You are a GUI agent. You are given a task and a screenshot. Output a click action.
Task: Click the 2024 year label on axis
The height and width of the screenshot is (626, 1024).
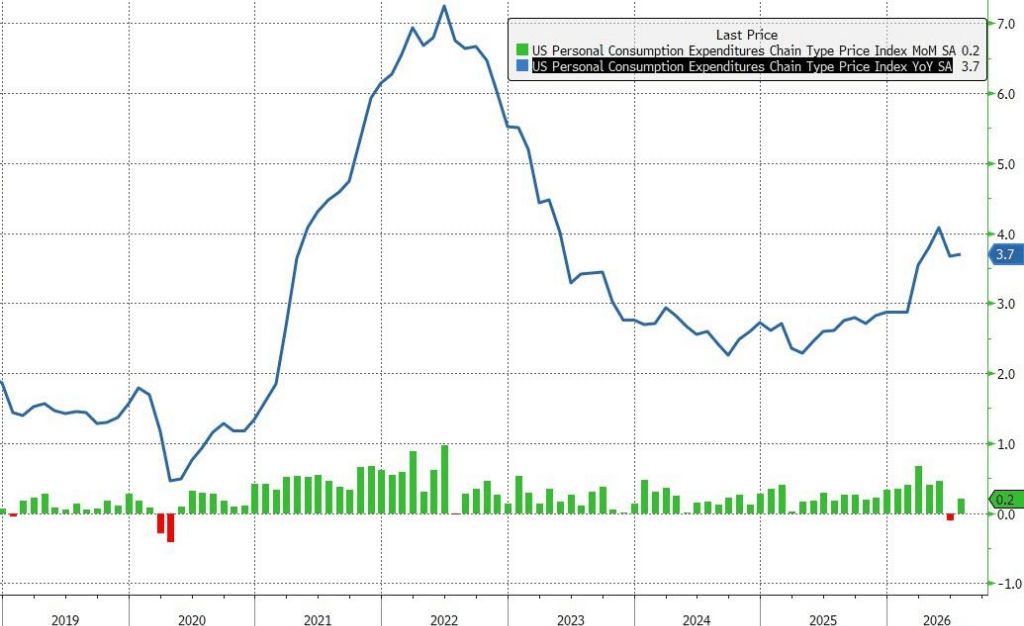point(696,619)
